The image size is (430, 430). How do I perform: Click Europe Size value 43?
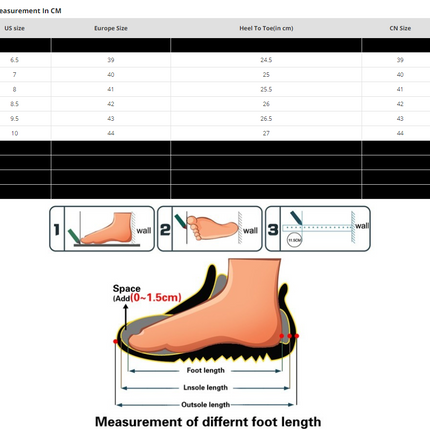click(111, 119)
